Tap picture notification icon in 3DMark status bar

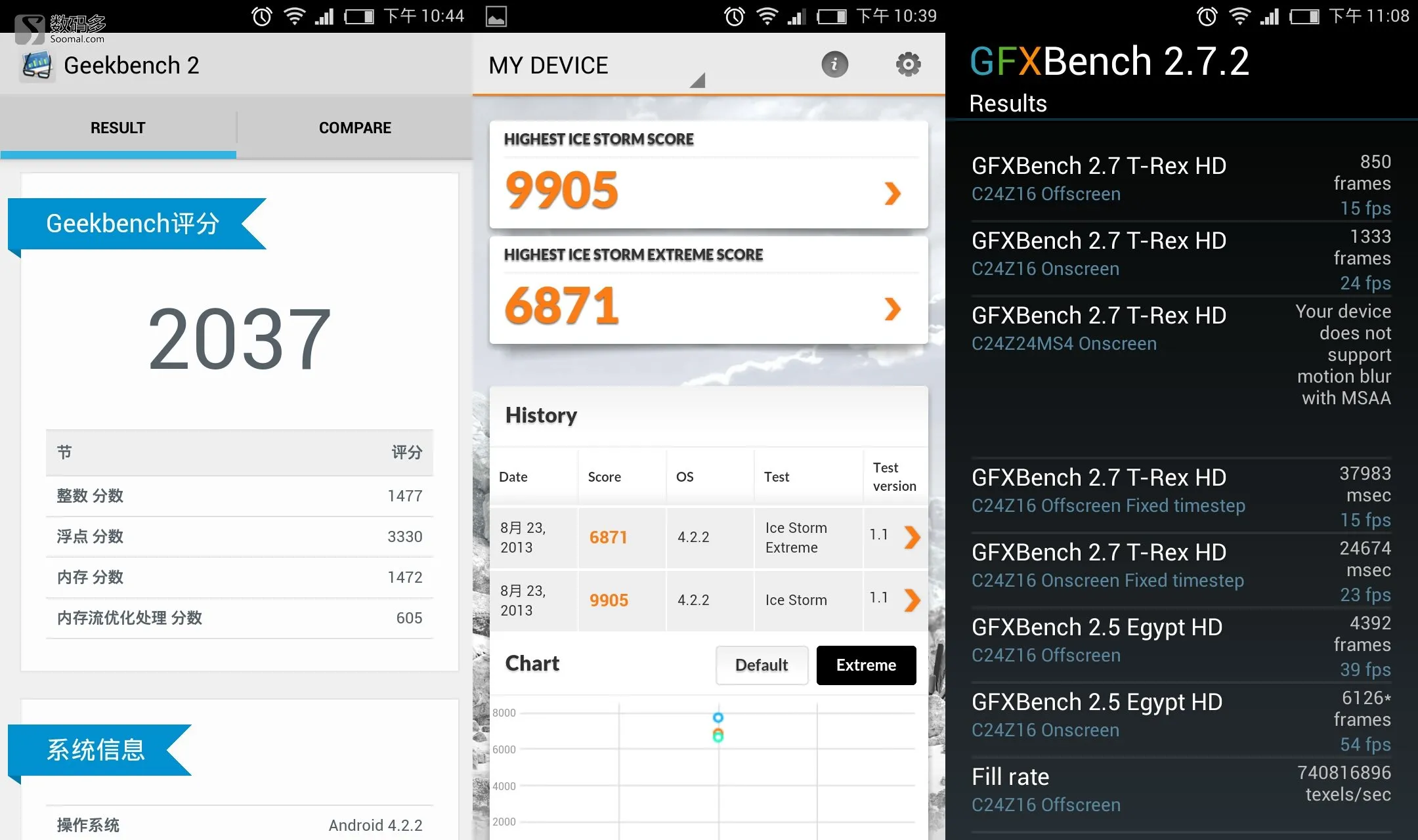496,16
